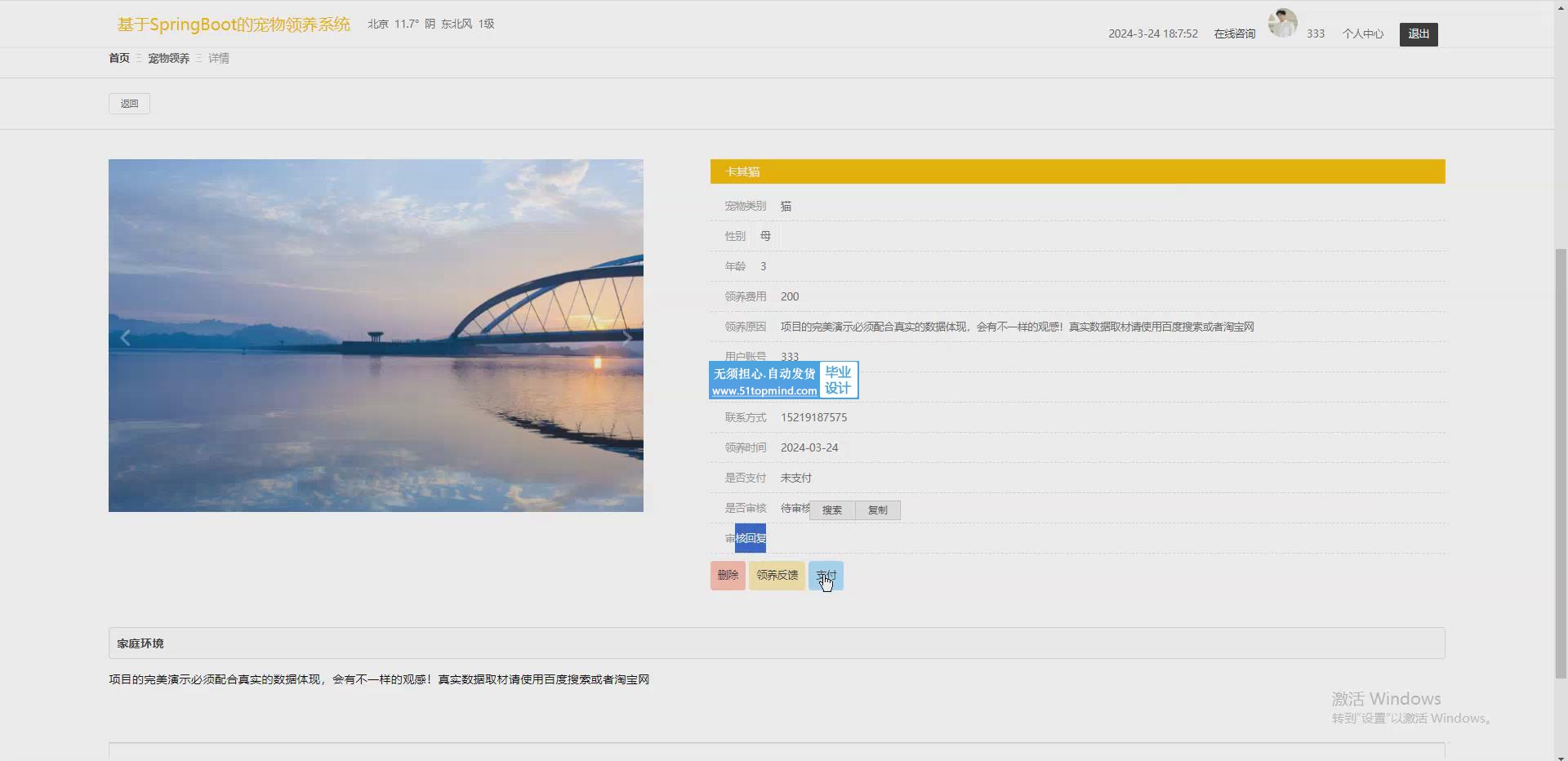Click the blue 支付 pay button
The height and width of the screenshot is (761, 1568).
coord(826,576)
